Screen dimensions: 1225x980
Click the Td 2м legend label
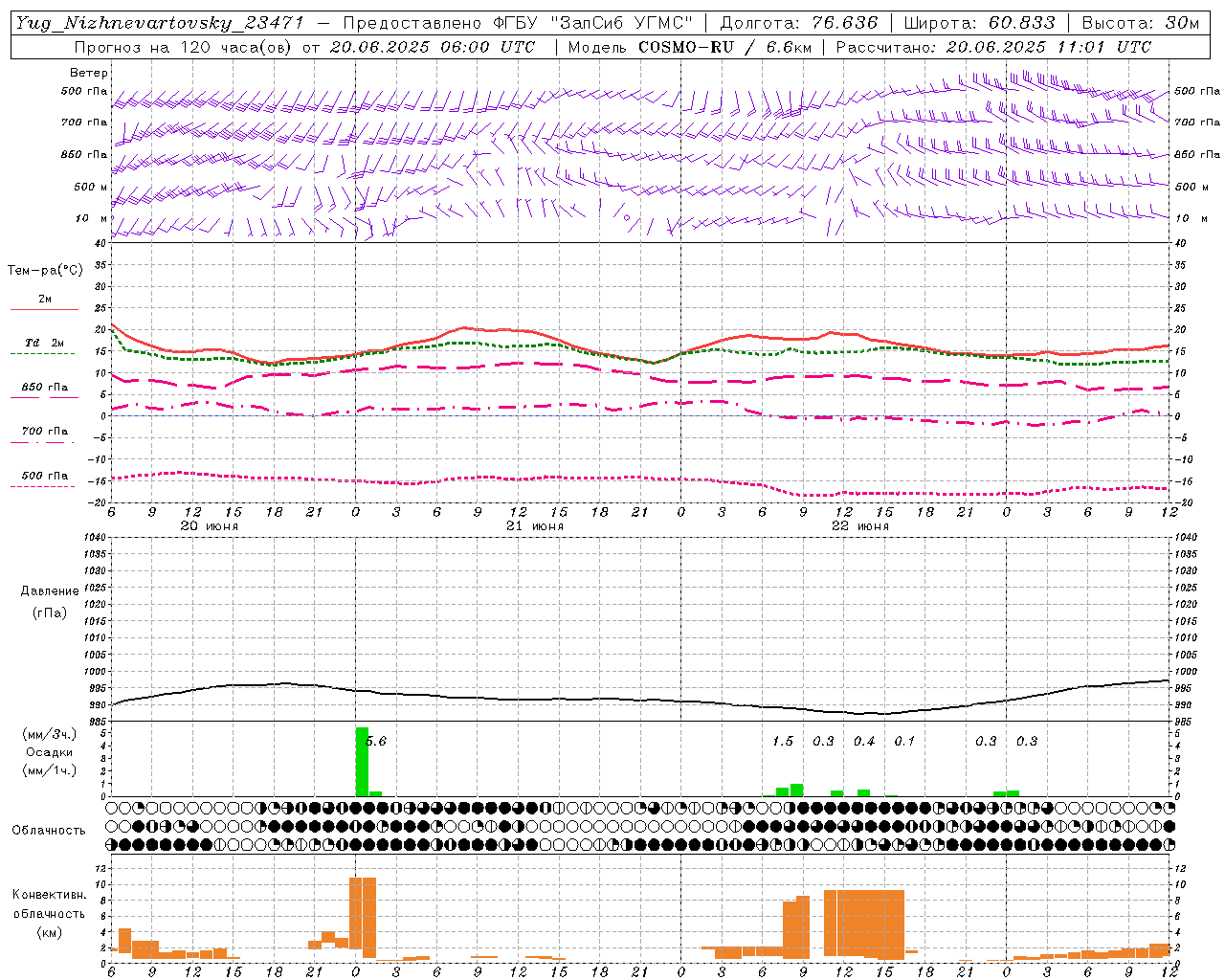click(x=45, y=343)
